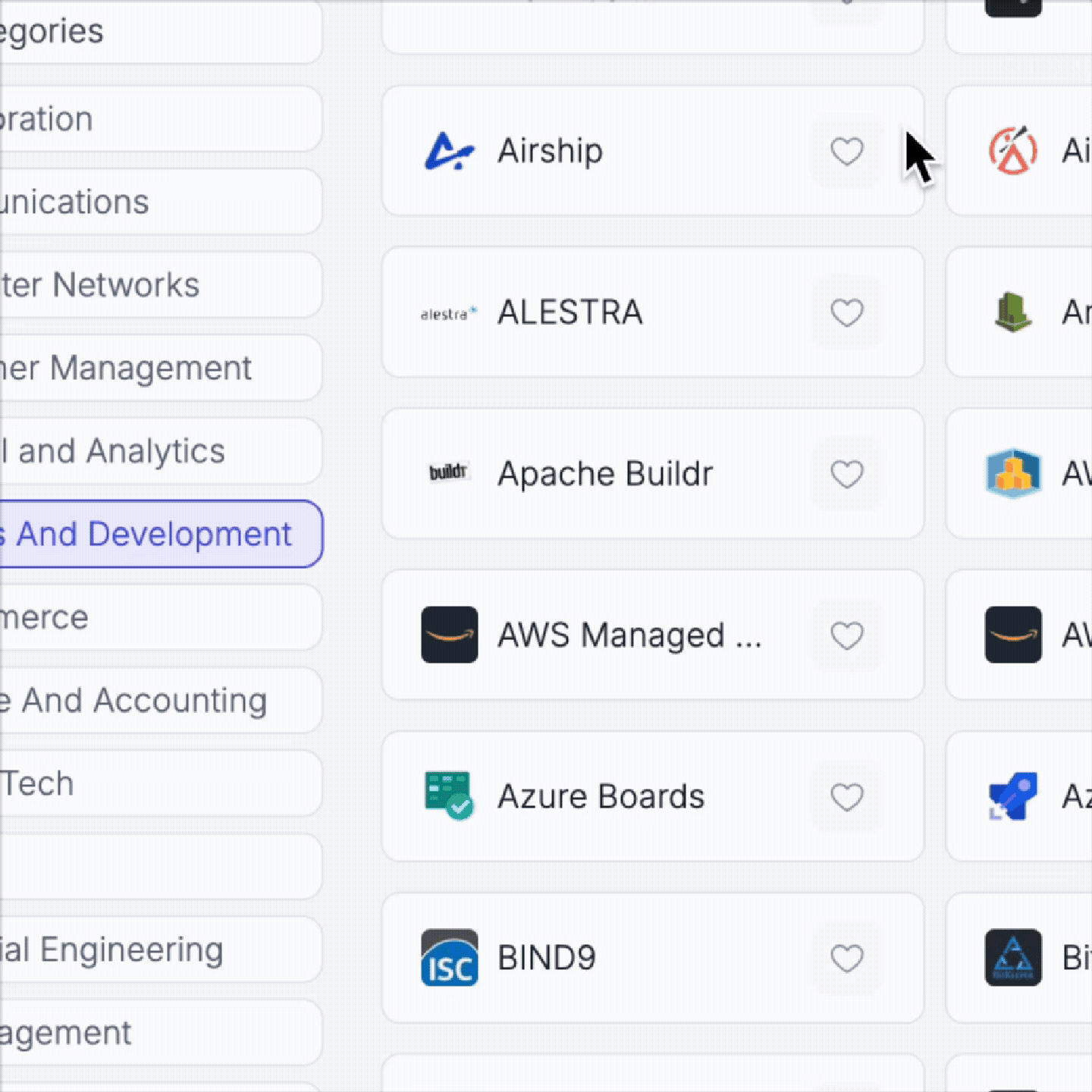This screenshot has height=1092, width=1092.
Task: Favorite ALESTRA with its heart icon
Action: [846, 312]
